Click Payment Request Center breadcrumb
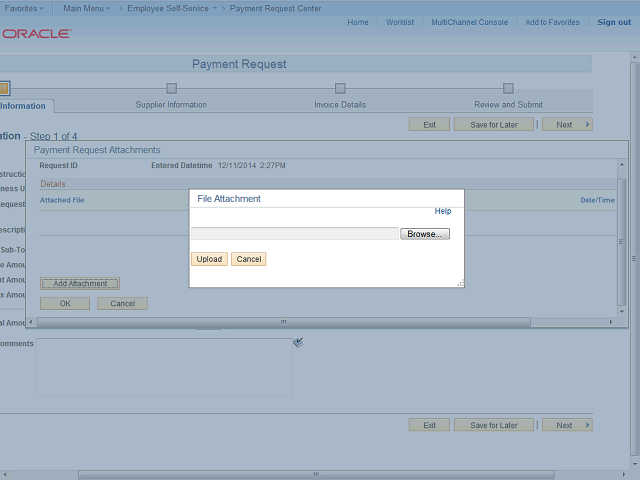Viewport: 640px width, 480px height. pyautogui.click(x=276, y=8)
